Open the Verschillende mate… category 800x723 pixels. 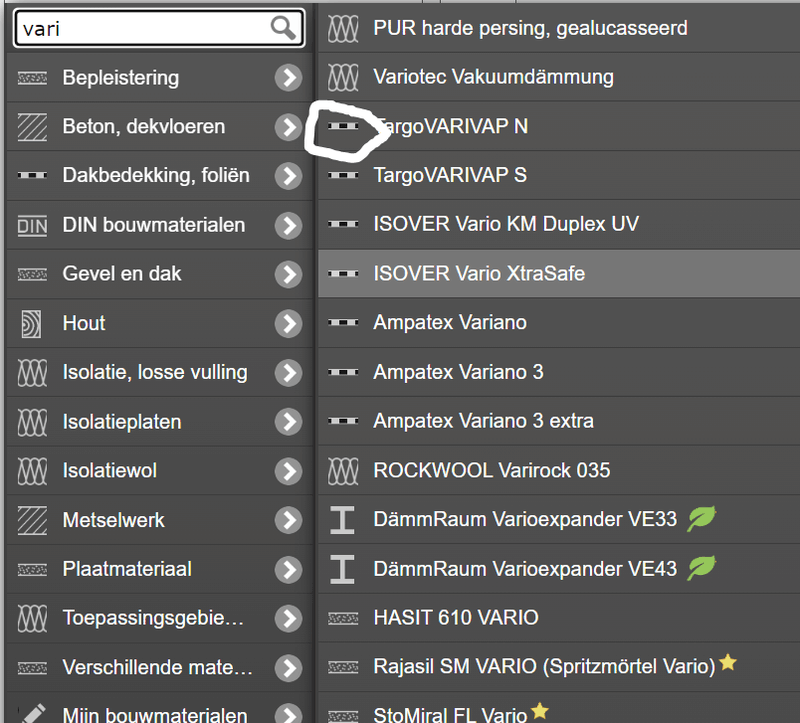tap(160, 667)
